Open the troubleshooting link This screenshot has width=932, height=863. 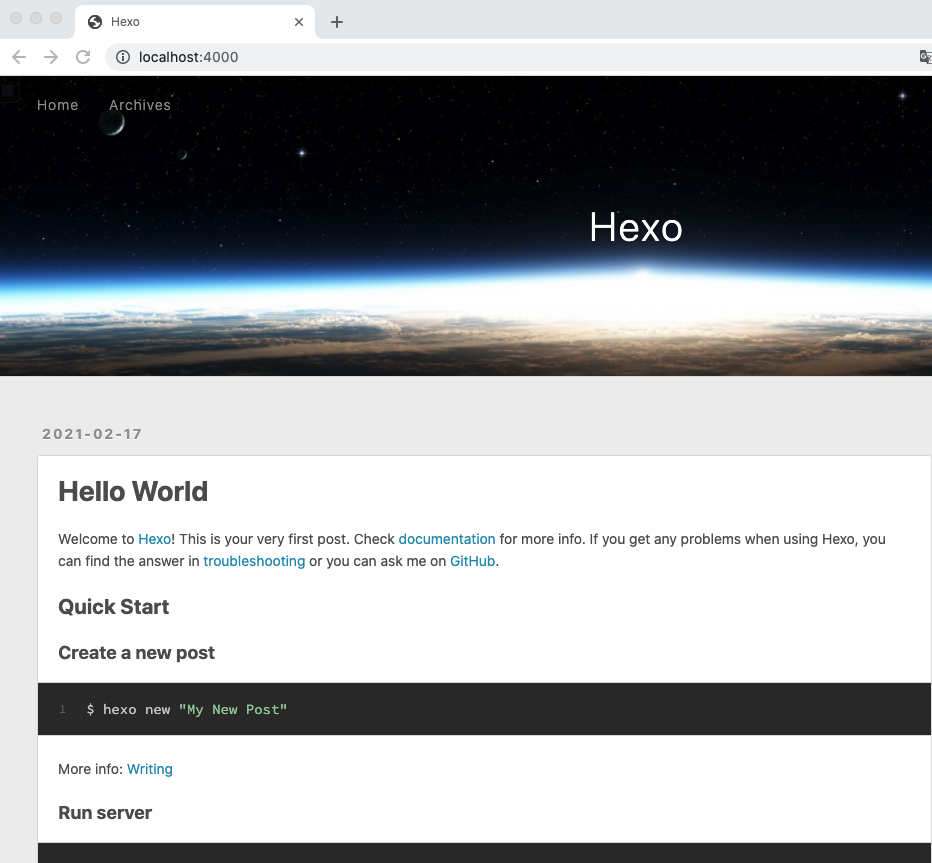(254, 561)
